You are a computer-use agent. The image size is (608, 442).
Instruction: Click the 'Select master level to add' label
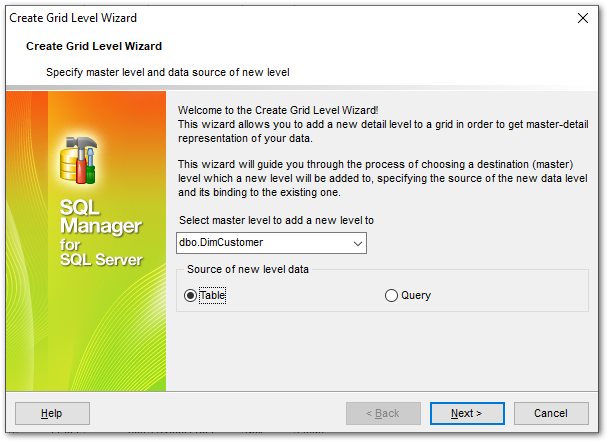pyautogui.click(x=276, y=220)
